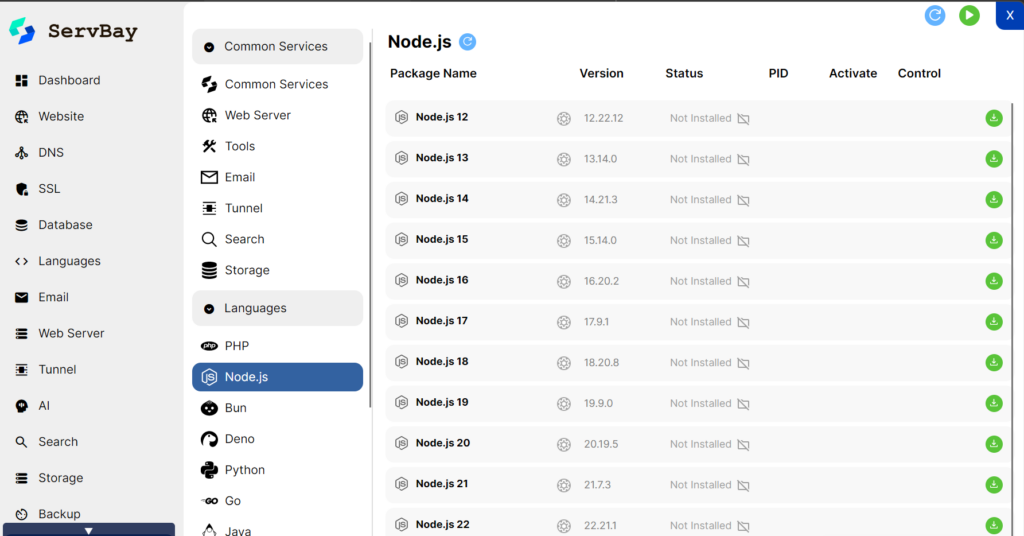Open Dashboard in the left sidebar
The height and width of the screenshot is (536, 1024).
[69, 80]
